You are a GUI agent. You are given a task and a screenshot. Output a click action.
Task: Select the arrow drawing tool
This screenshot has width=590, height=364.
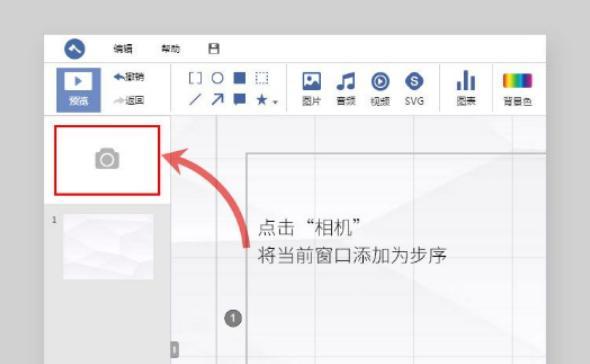click(217, 100)
